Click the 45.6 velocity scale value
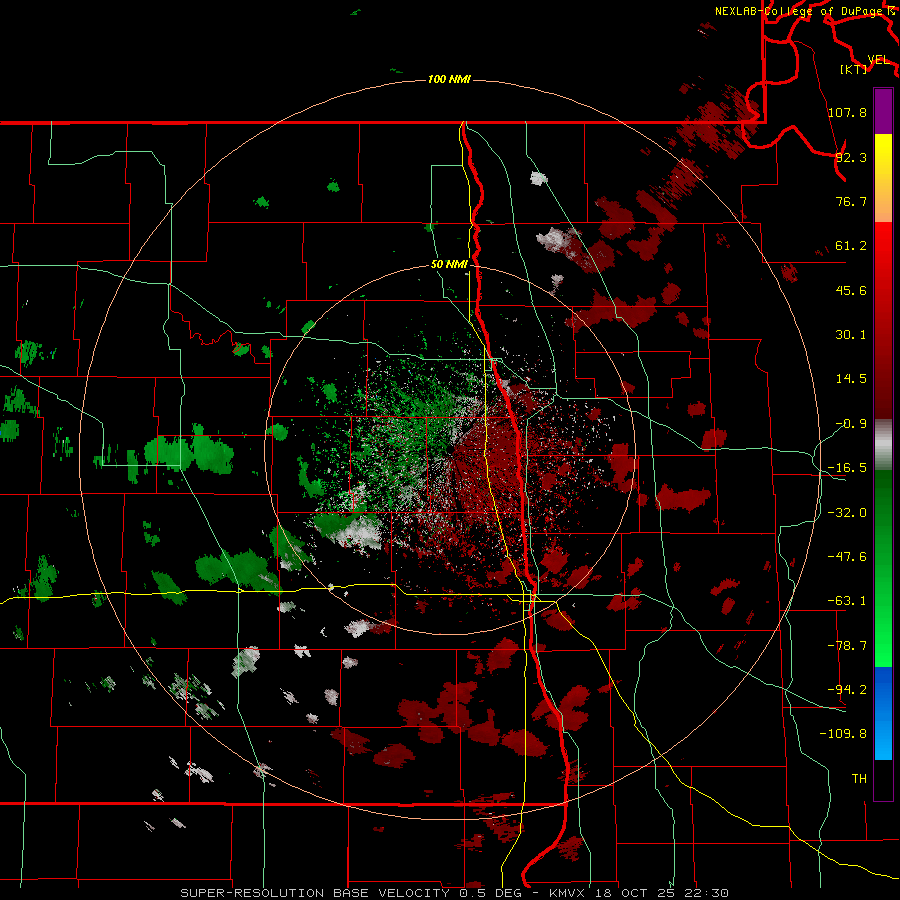This screenshot has width=900, height=900. point(851,290)
